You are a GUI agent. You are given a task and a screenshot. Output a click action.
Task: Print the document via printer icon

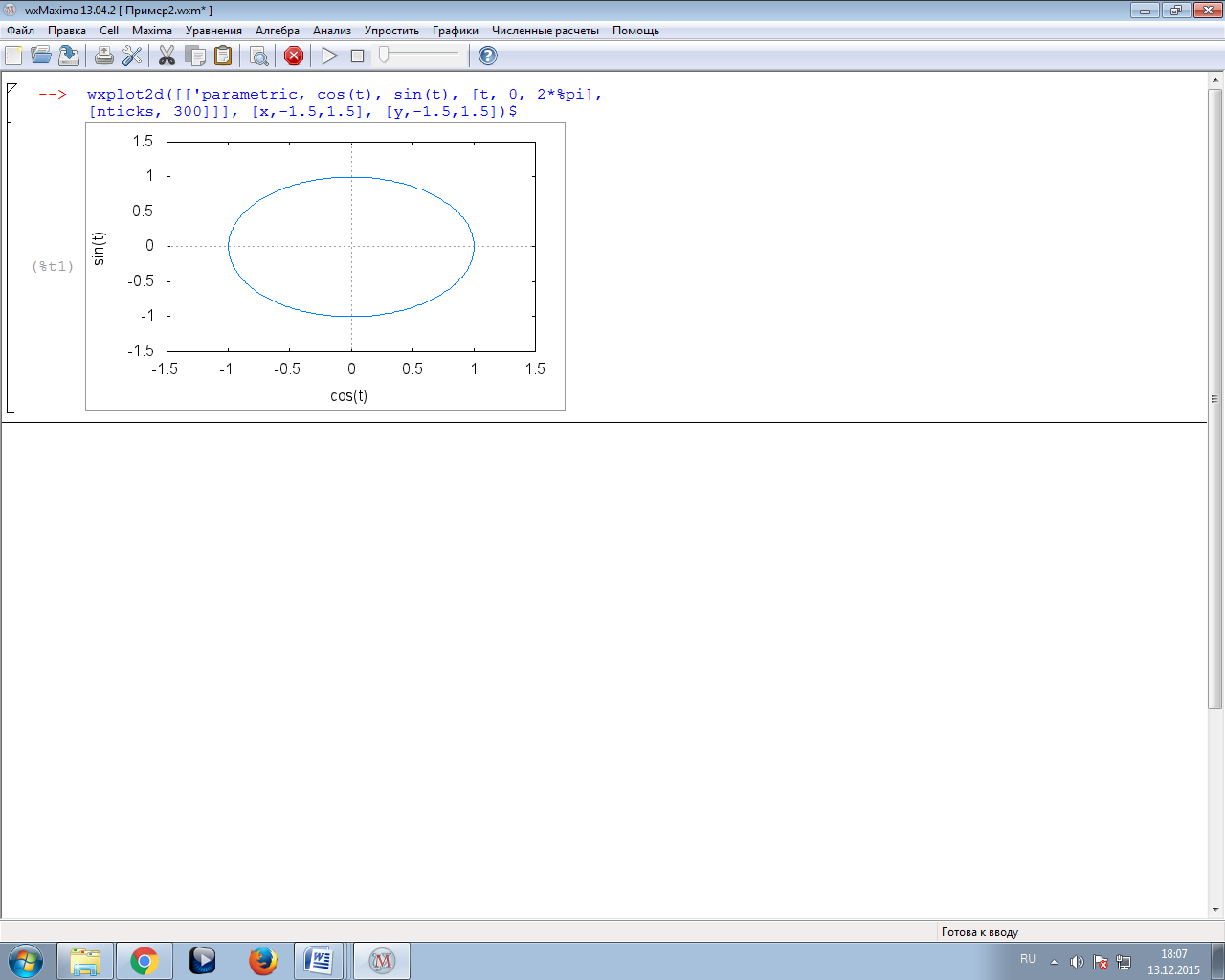[x=104, y=56]
